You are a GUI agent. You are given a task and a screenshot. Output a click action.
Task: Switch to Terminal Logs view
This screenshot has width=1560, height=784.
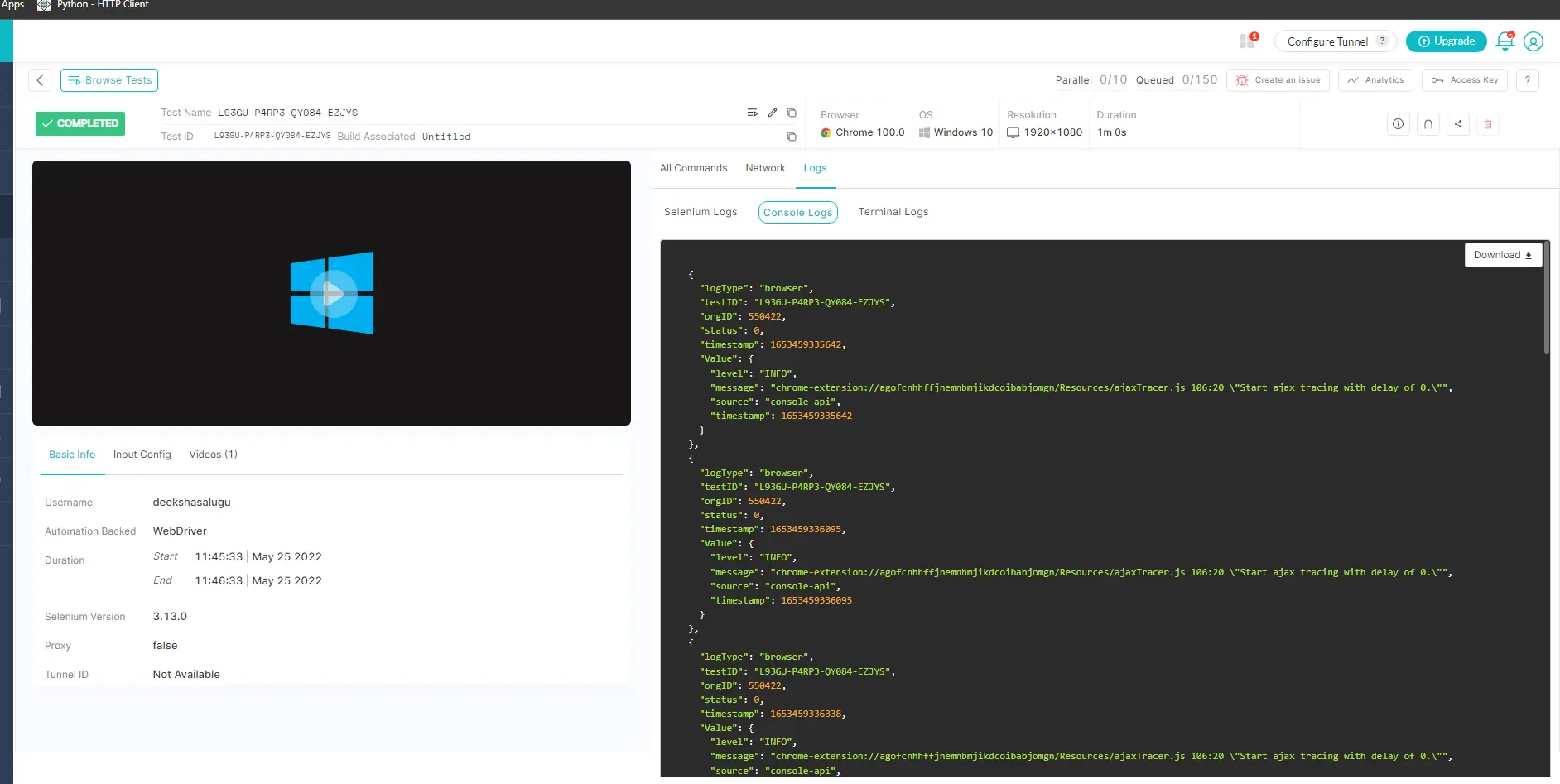(x=893, y=212)
